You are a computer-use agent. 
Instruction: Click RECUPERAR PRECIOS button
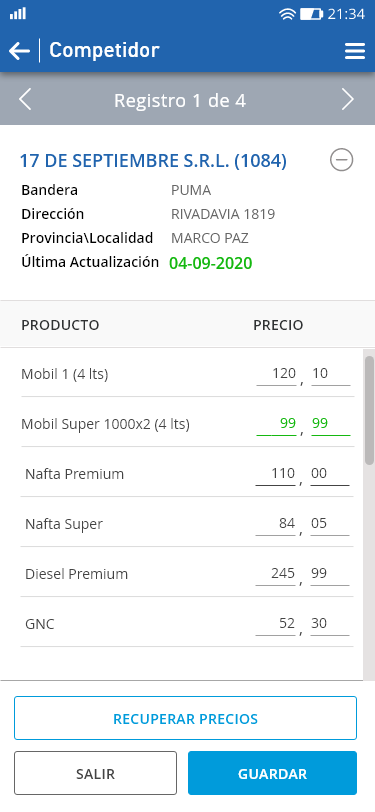point(185,718)
